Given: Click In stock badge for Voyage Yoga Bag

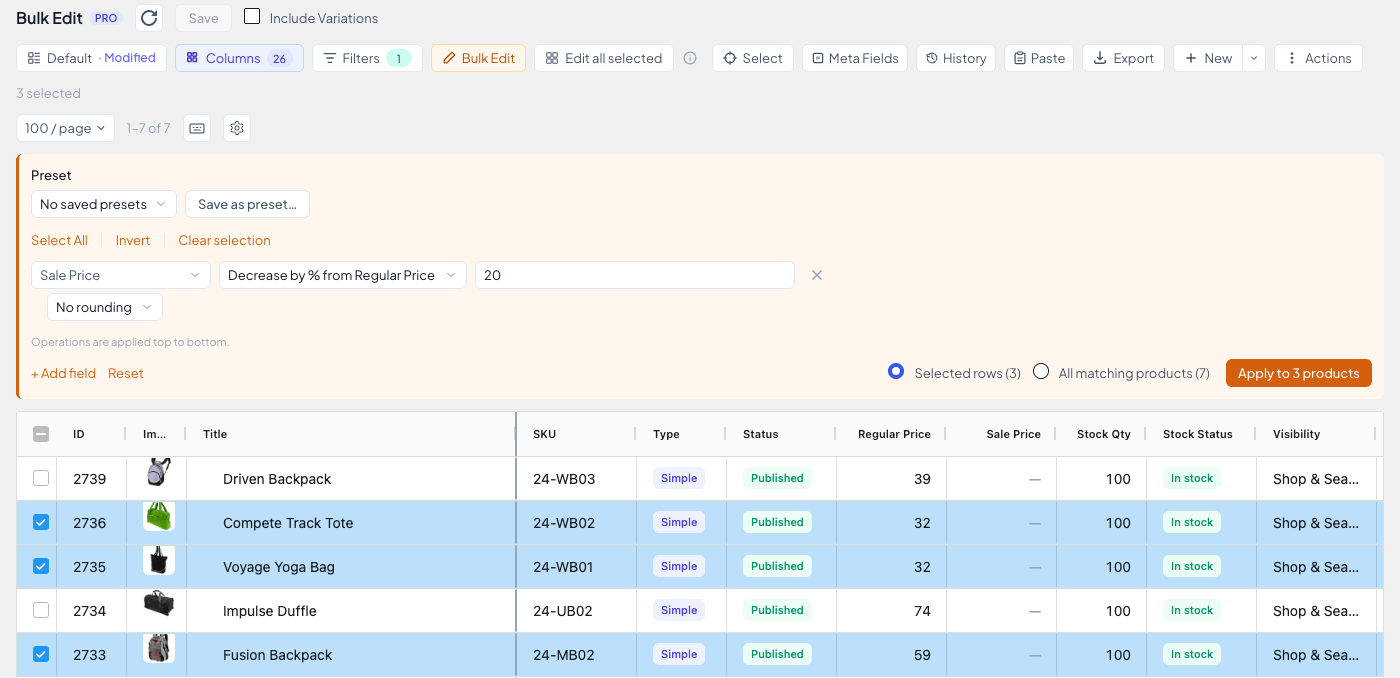Looking at the screenshot, I should point(1192,566).
